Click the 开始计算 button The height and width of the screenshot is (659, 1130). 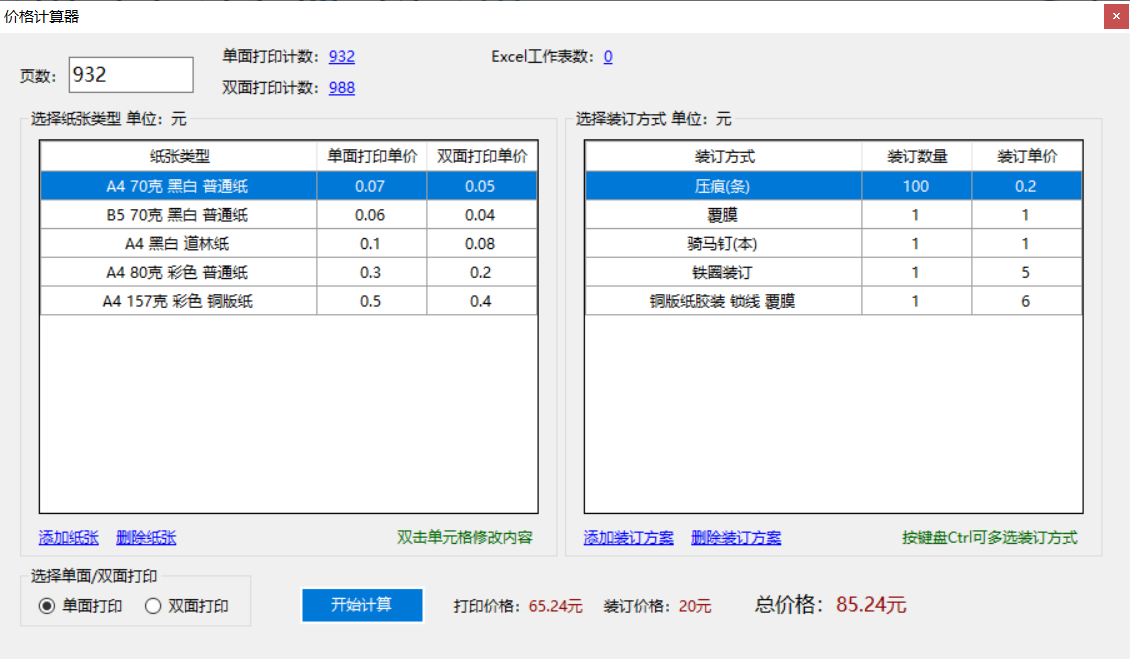(x=362, y=605)
